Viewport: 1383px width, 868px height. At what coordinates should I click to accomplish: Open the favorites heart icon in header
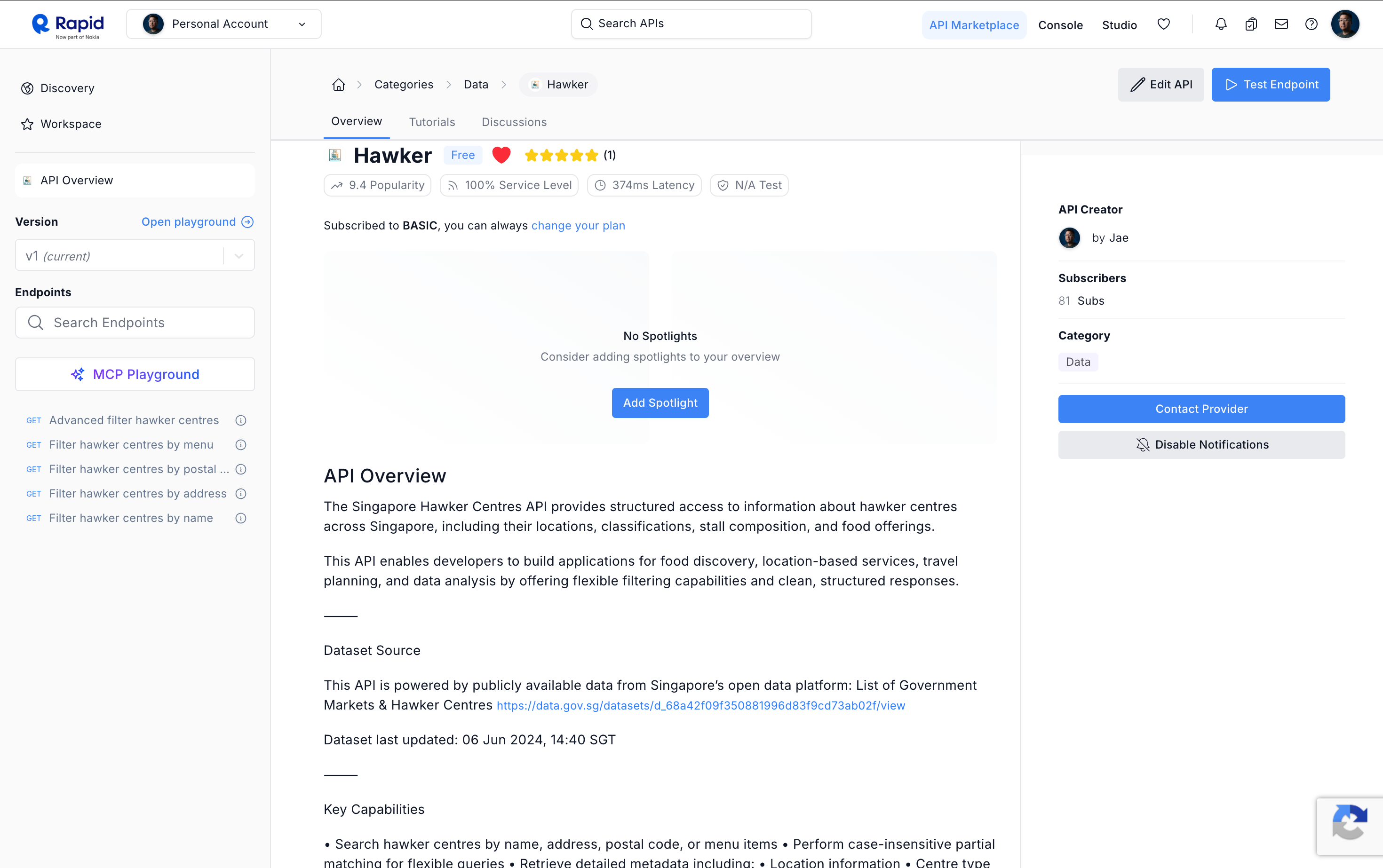(1164, 24)
